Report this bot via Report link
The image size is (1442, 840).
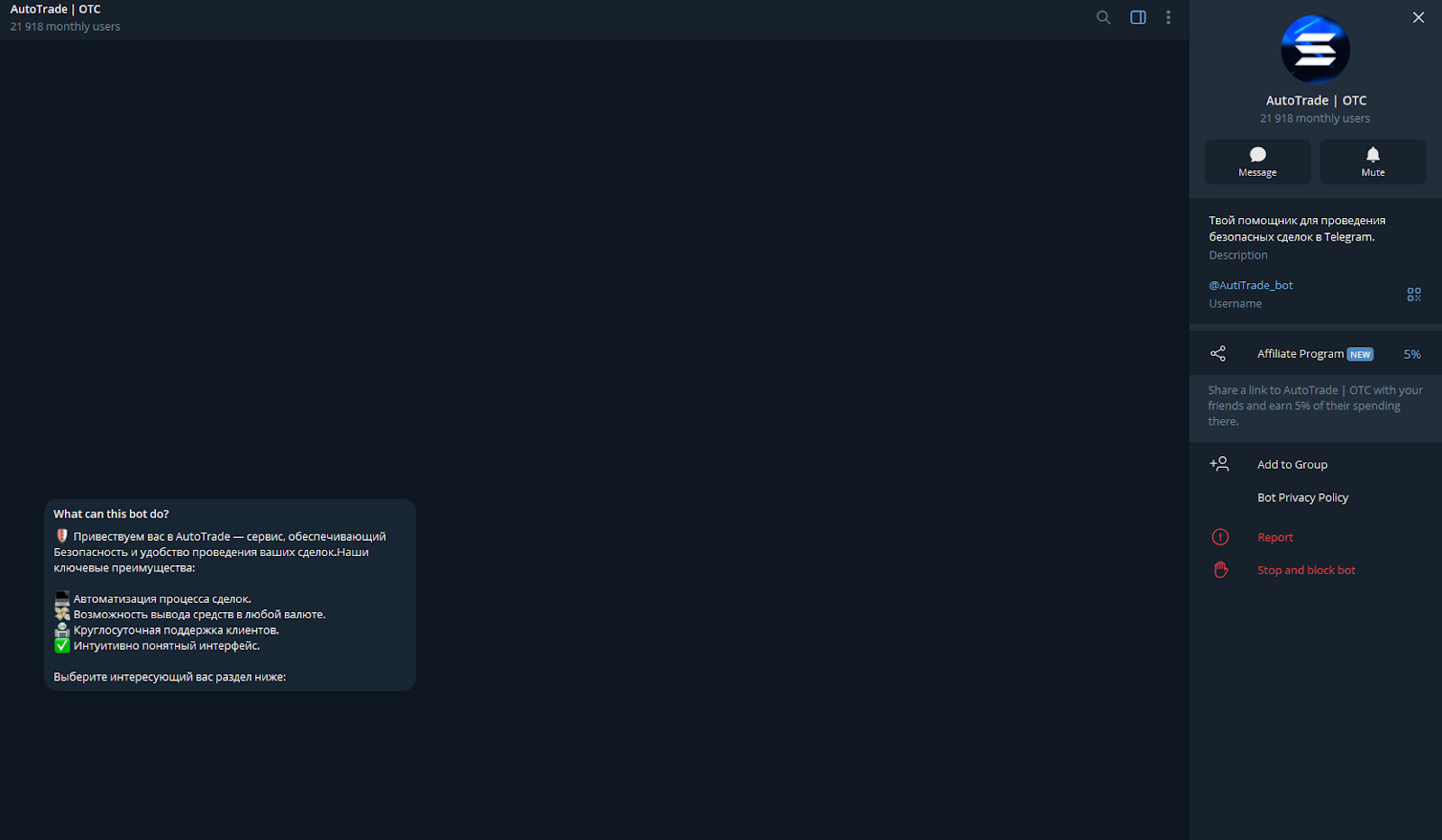1275,537
